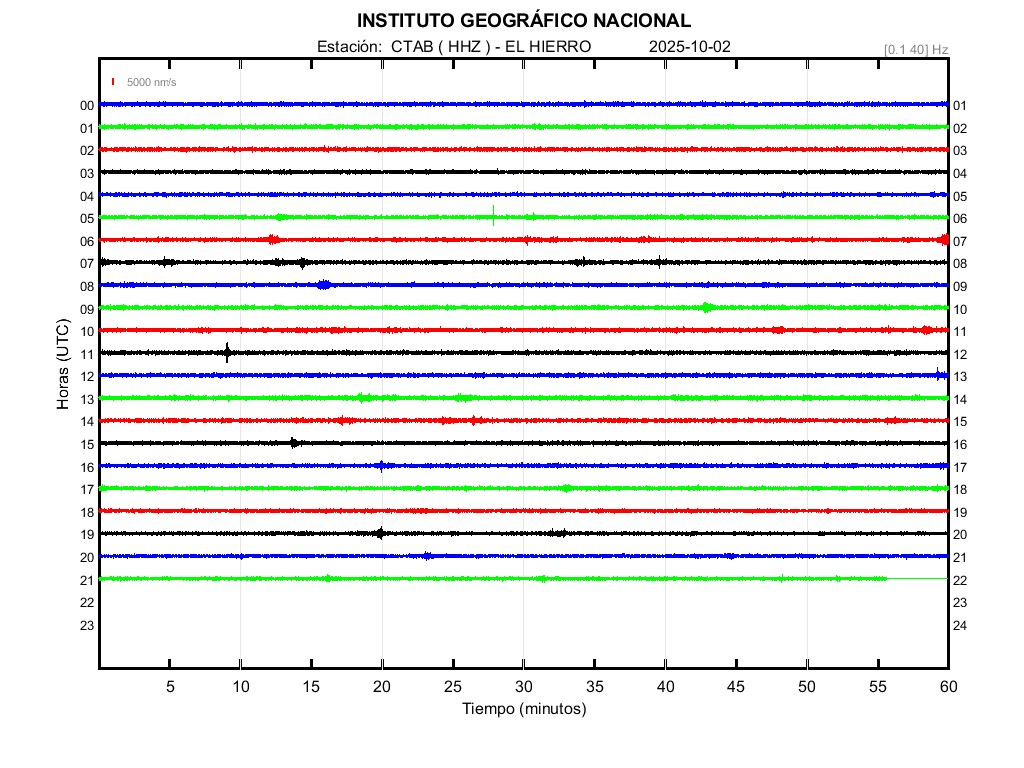
Task: Click the INSTITUTO GEOGRÁFICO NACIONAL title
Action: pos(523,21)
